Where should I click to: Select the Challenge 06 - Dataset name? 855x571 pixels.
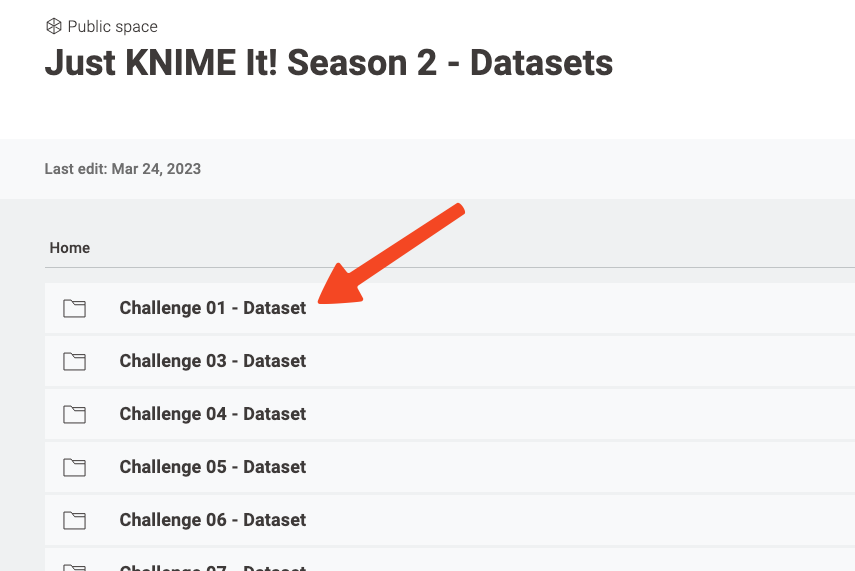[213, 520]
